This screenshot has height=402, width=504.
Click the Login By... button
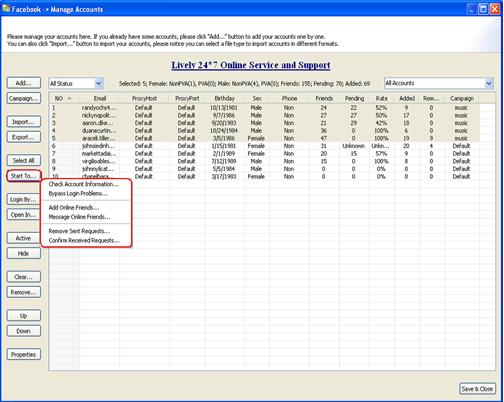click(x=24, y=199)
